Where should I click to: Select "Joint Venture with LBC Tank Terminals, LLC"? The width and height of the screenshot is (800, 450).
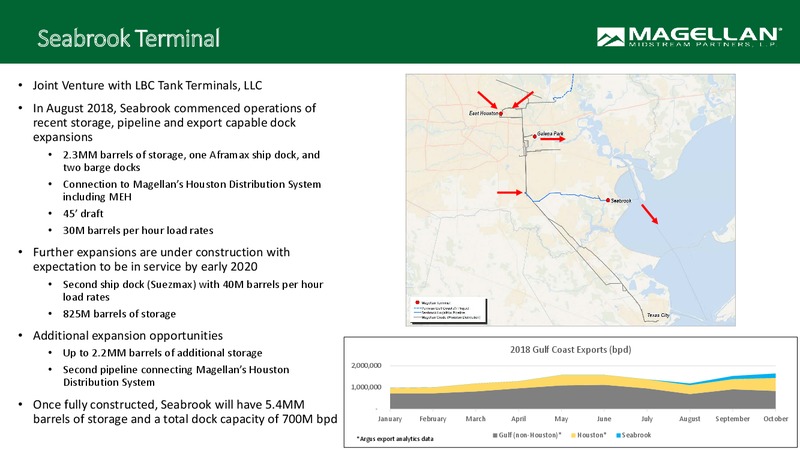[x=147, y=85]
